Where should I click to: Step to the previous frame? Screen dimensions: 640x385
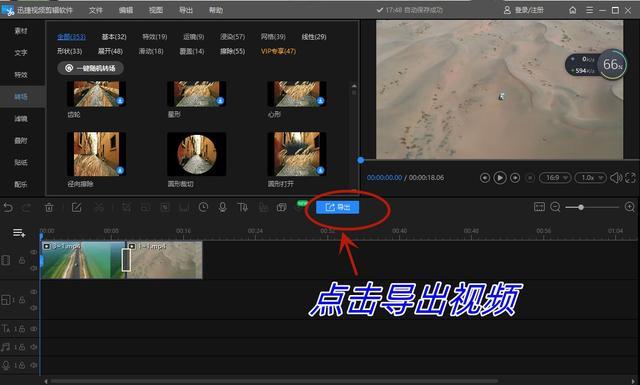[x=484, y=178]
